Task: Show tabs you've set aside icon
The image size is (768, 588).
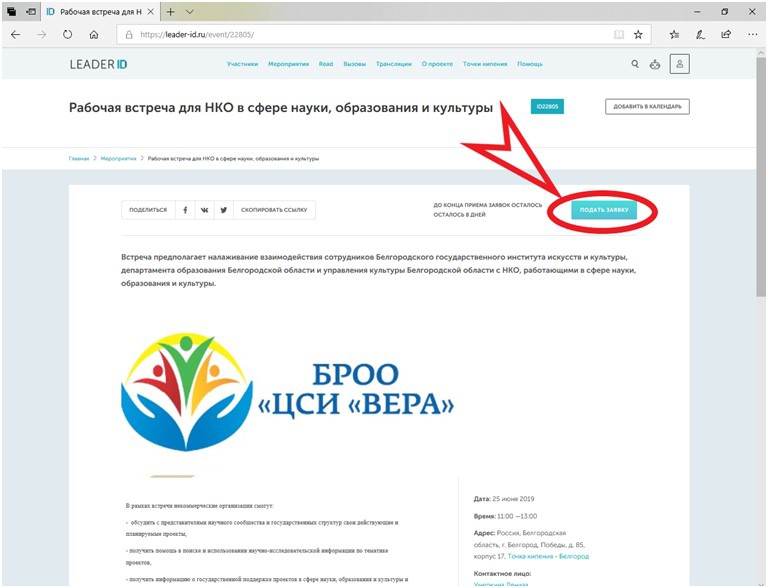Action: (x=11, y=12)
